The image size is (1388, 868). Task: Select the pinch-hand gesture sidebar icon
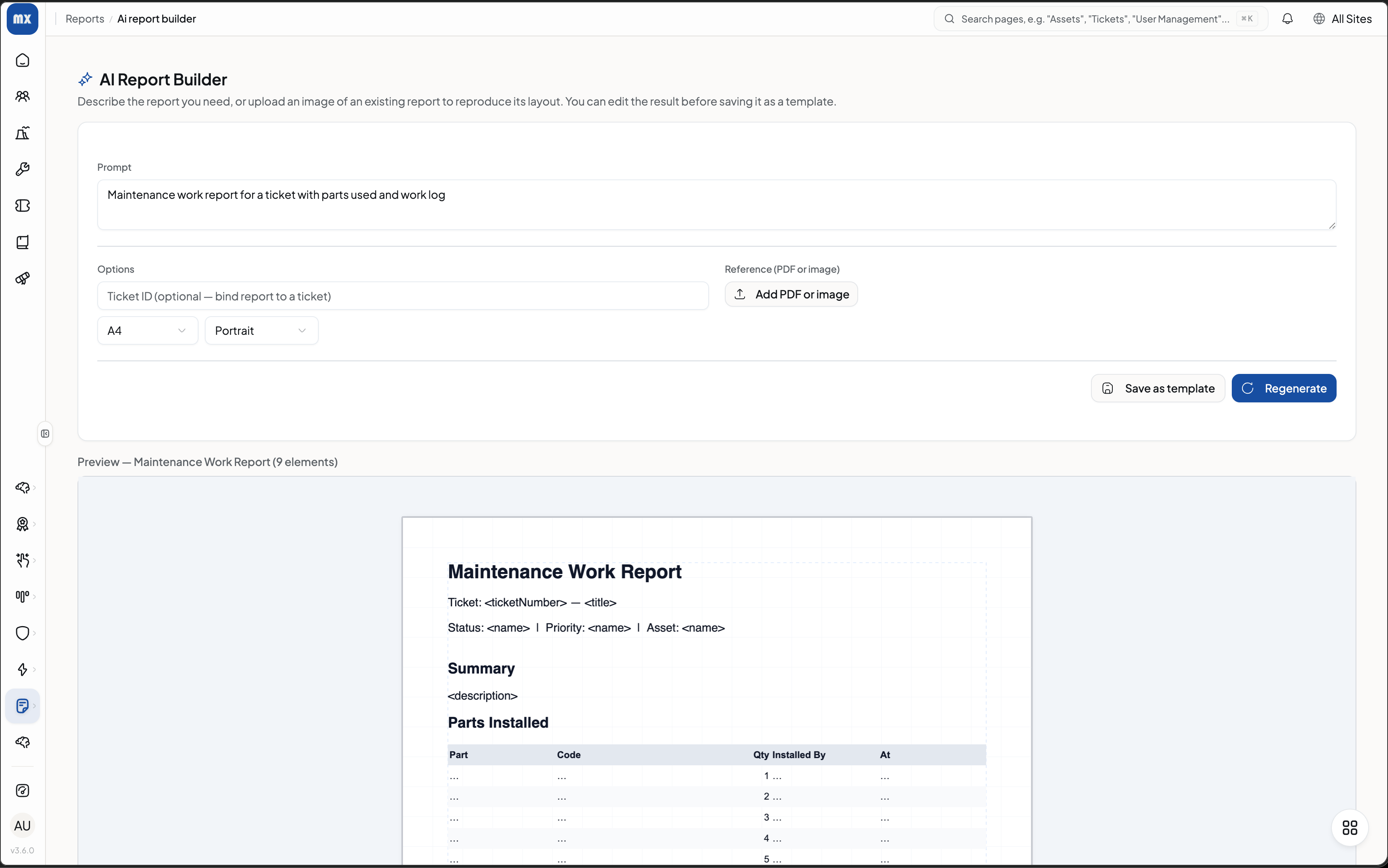coord(23,560)
